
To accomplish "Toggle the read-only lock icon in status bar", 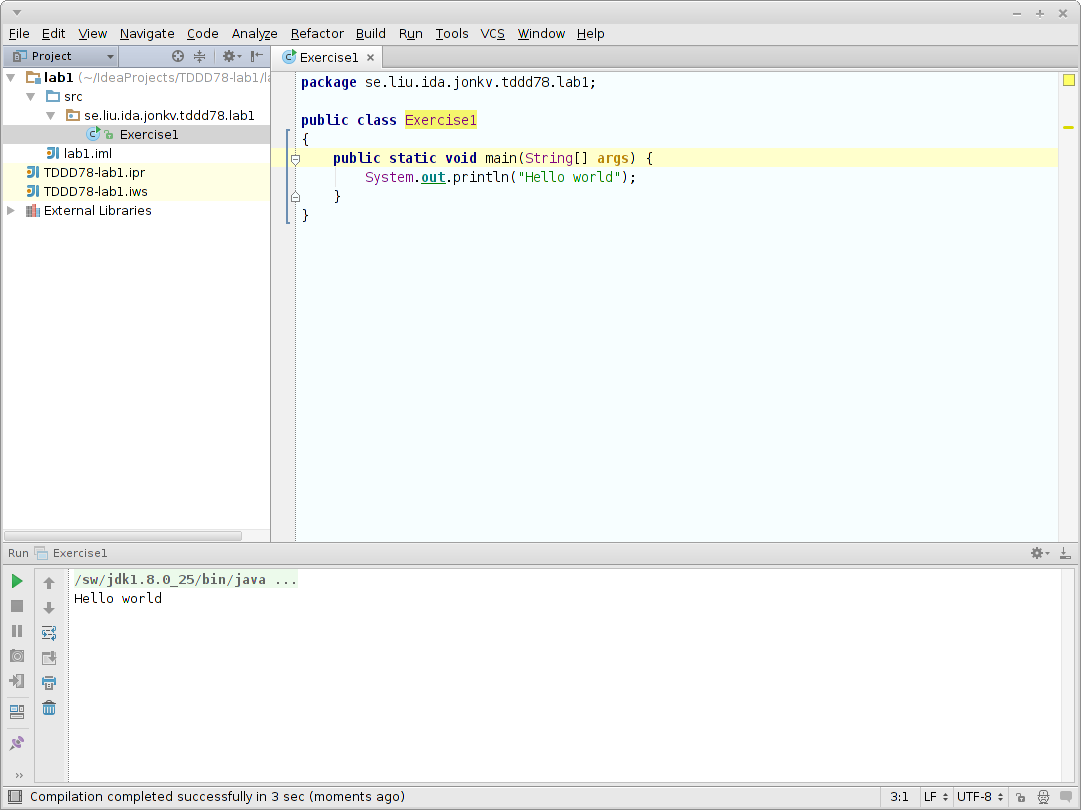I will click(x=1019, y=797).
